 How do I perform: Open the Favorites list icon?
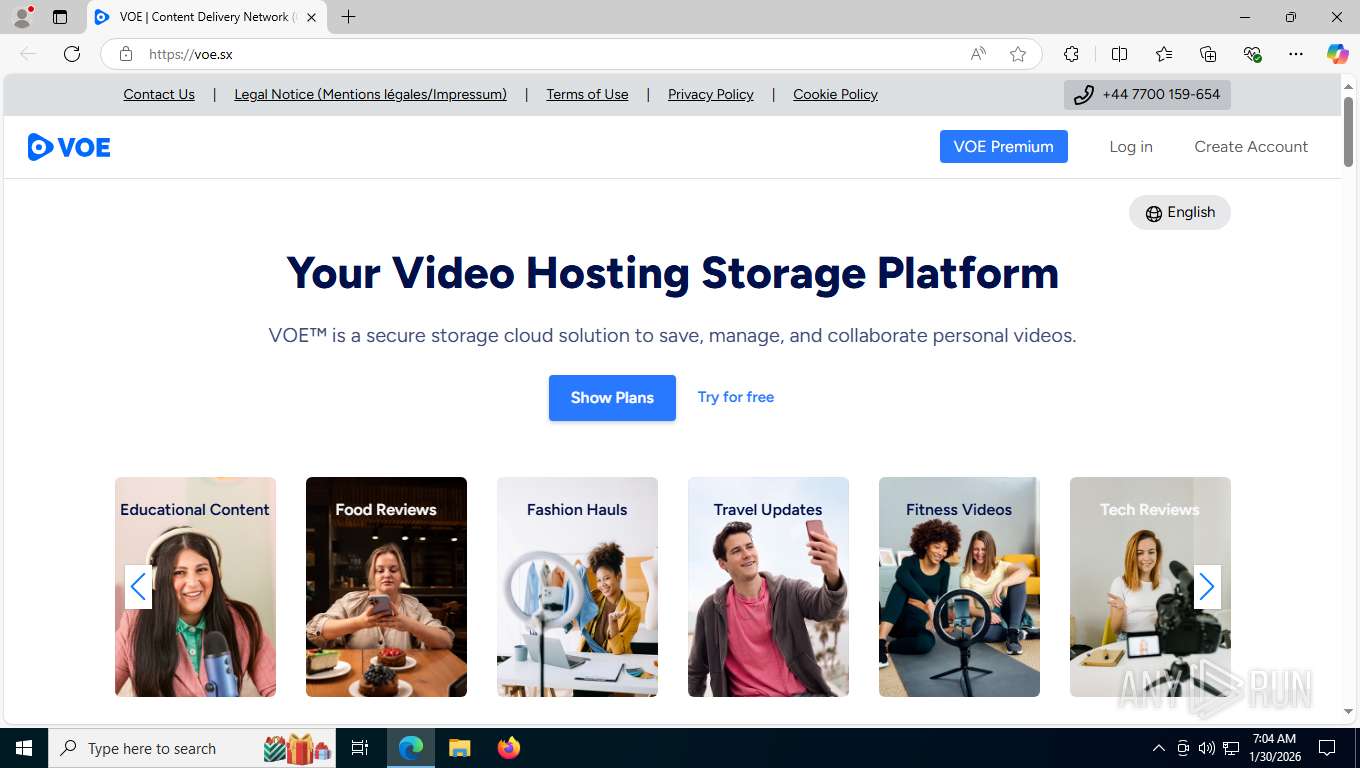(x=1164, y=54)
